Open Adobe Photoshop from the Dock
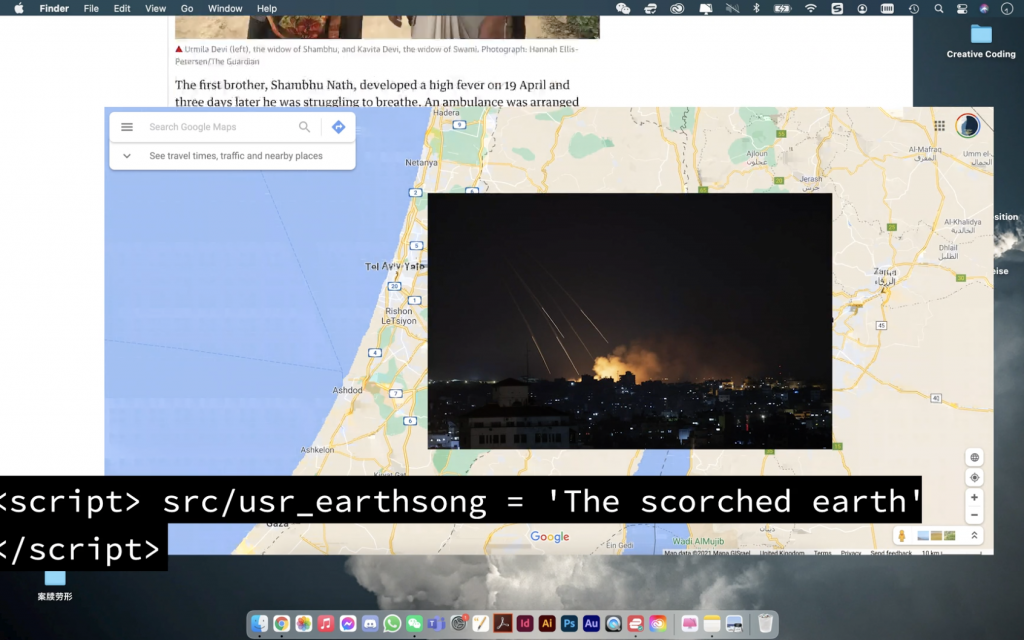This screenshot has height=640, width=1024. pyautogui.click(x=569, y=624)
